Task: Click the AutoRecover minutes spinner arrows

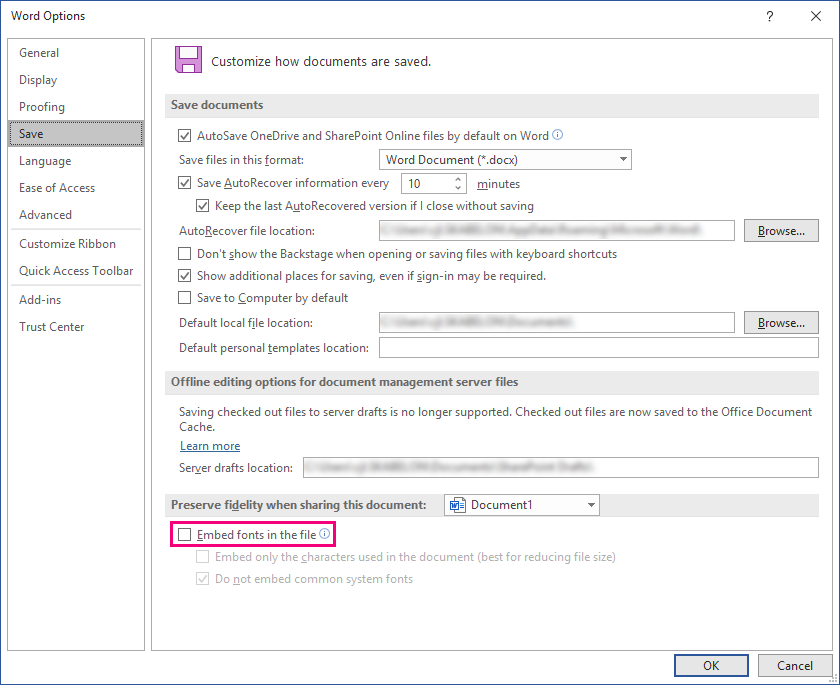Action: point(458,184)
